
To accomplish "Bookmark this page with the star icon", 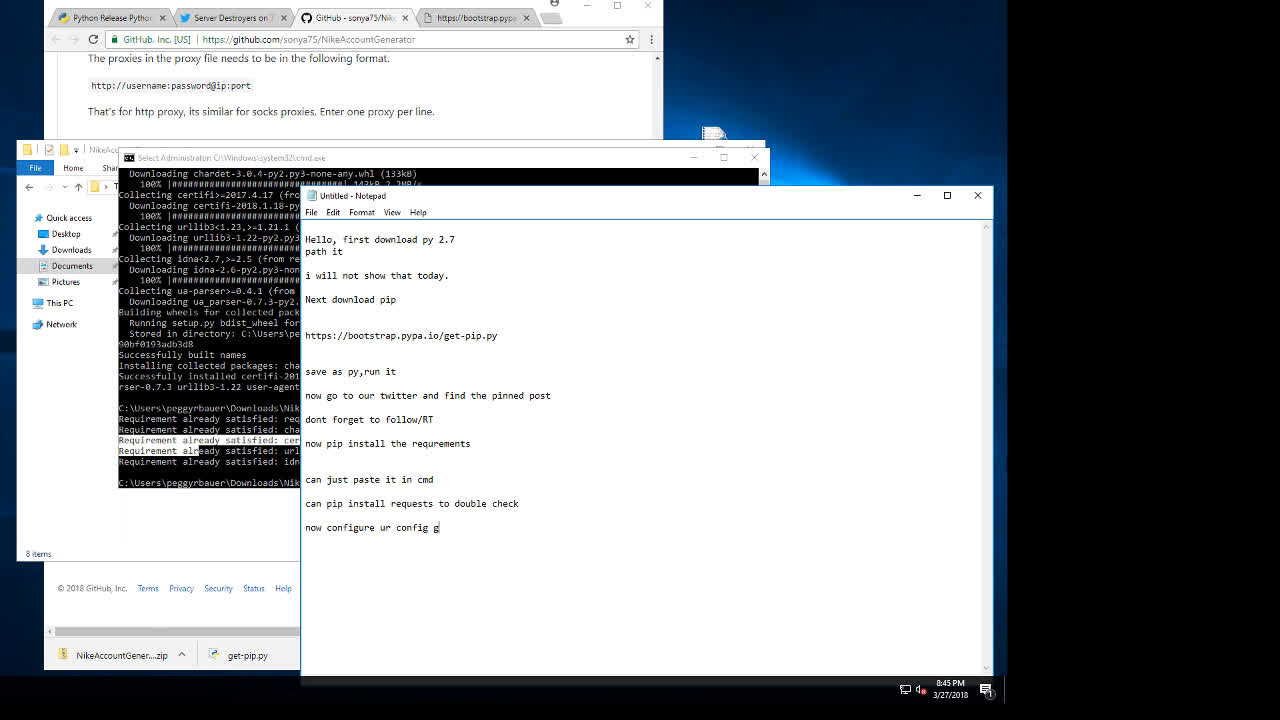I will (629, 39).
